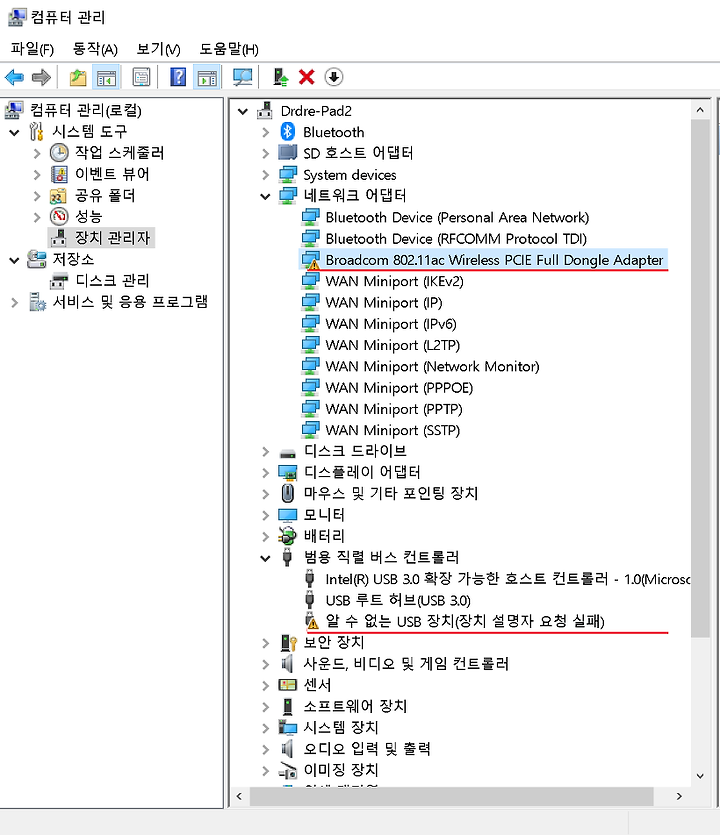
Task: Click the SD 호스트 어댑터 icon
Action: tap(288, 153)
